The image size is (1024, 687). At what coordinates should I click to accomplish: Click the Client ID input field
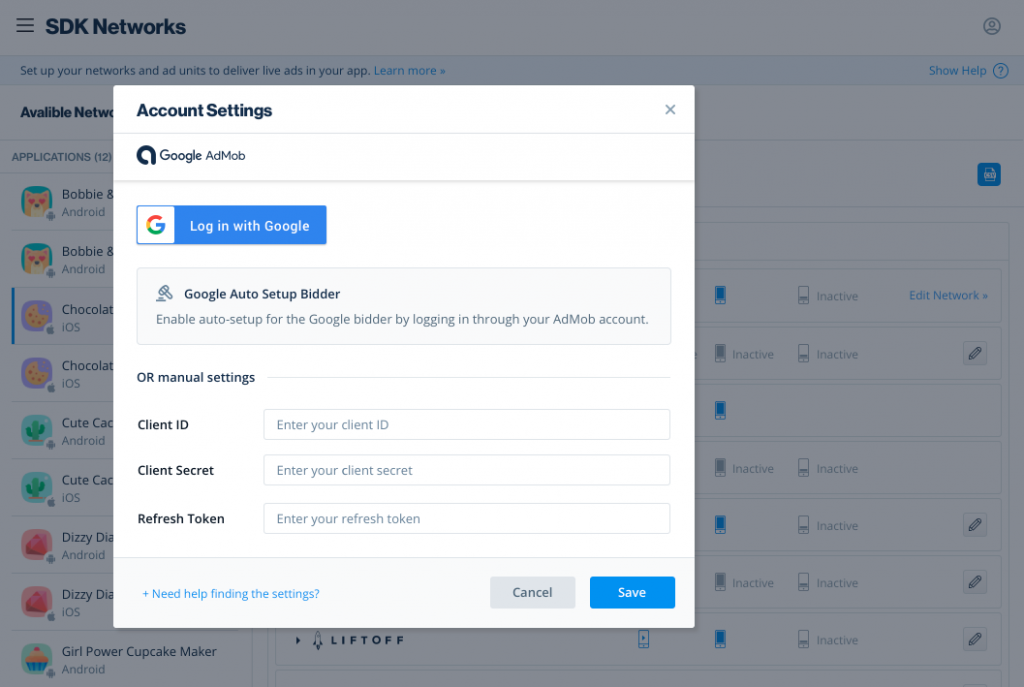pos(466,424)
